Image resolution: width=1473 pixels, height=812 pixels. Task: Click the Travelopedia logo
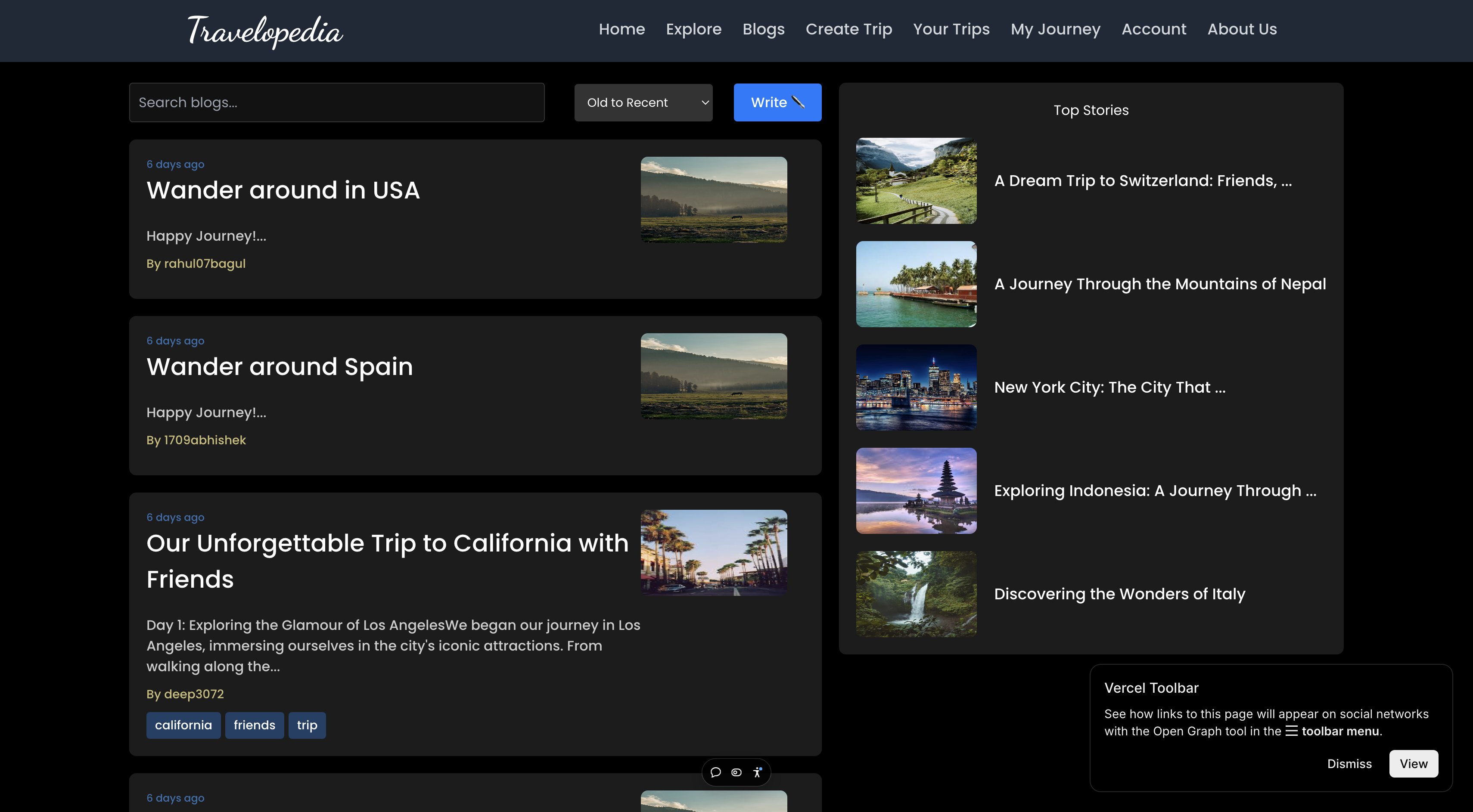(x=265, y=31)
